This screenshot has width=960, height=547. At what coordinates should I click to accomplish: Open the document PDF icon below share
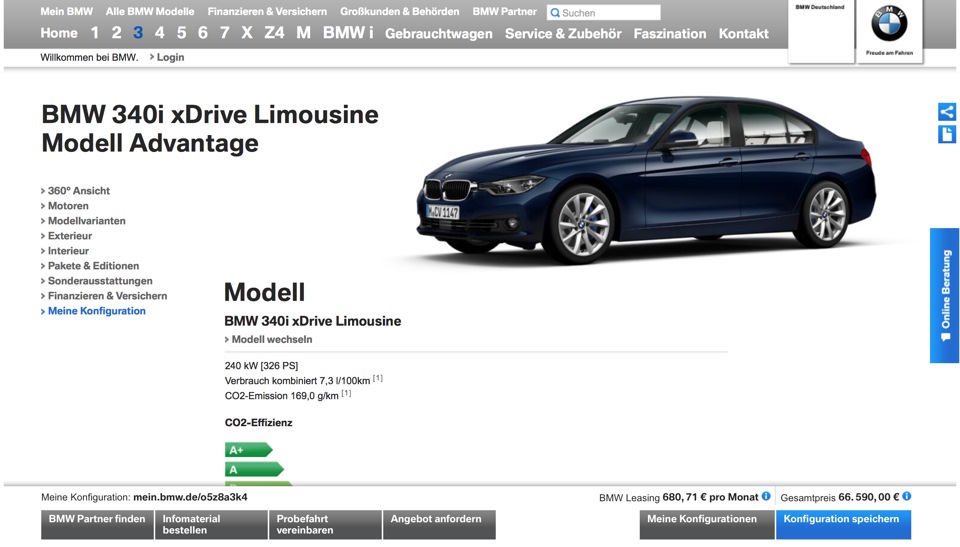click(x=947, y=134)
